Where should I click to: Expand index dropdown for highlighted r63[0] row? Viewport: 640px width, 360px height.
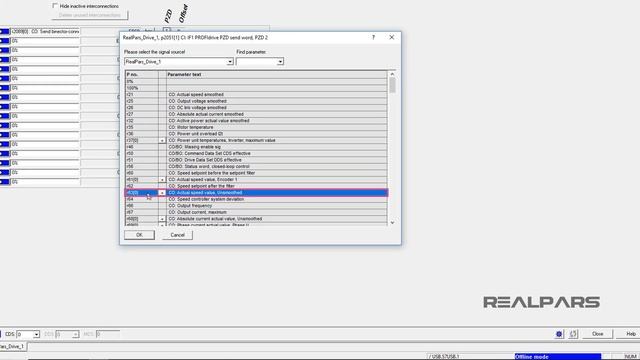(x=162, y=193)
